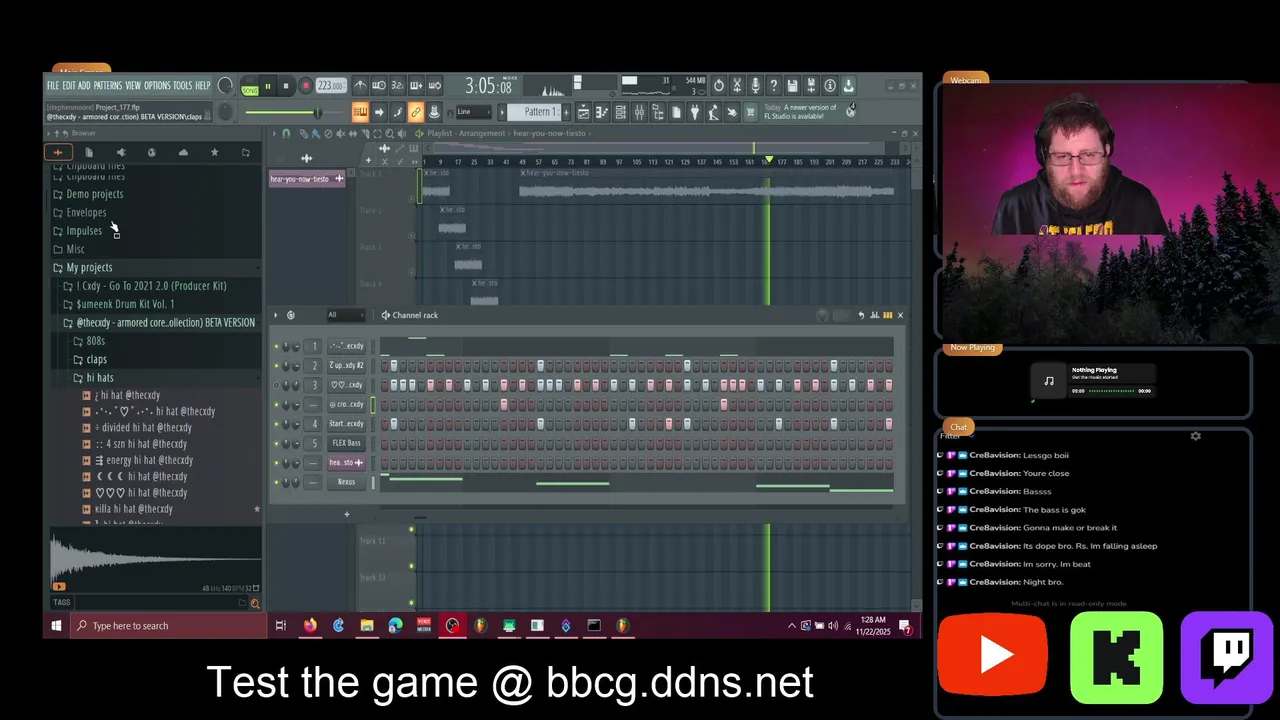The image size is (1280, 720).
Task: Click the microphone recording icon in toolbar
Action: [755, 86]
